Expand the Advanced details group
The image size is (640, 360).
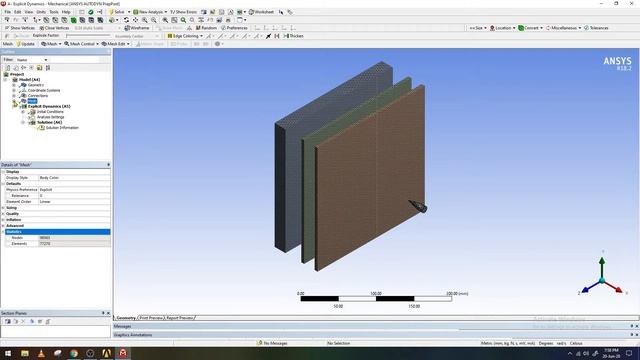coord(3,226)
